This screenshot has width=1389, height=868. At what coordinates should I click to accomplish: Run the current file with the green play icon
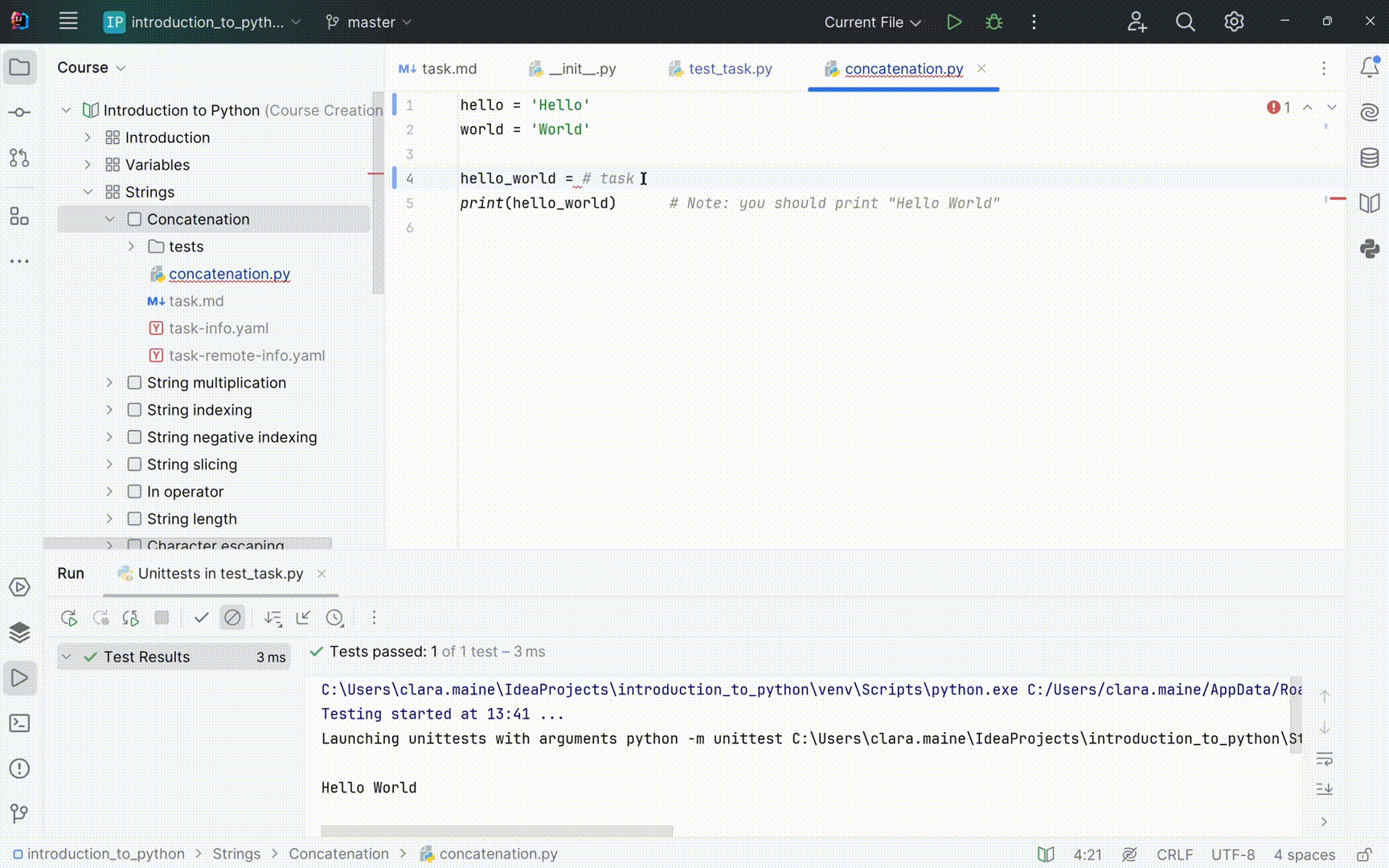coord(954,22)
